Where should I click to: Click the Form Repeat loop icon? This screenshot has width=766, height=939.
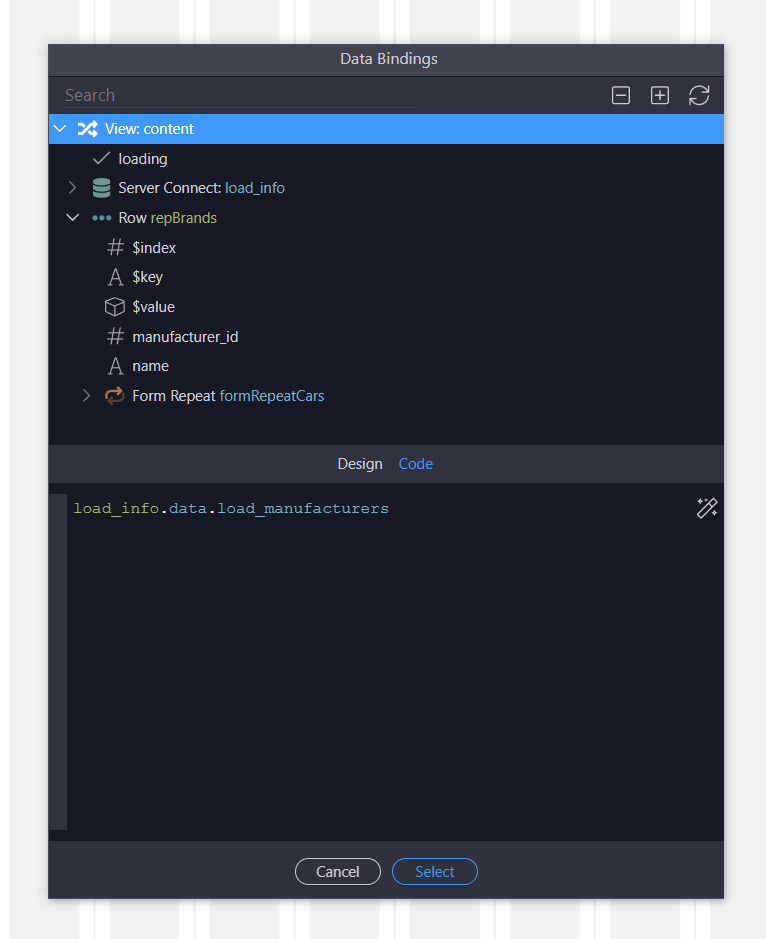[115, 396]
